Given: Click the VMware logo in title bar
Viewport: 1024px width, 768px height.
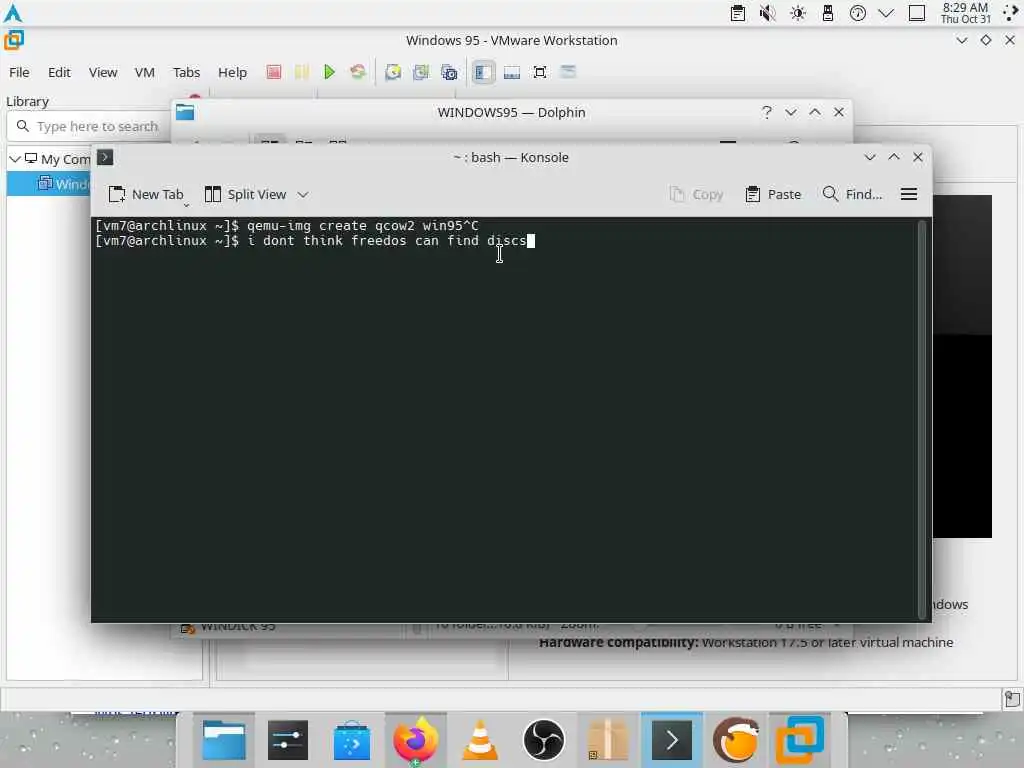Looking at the screenshot, I should click(x=14, y=40).
